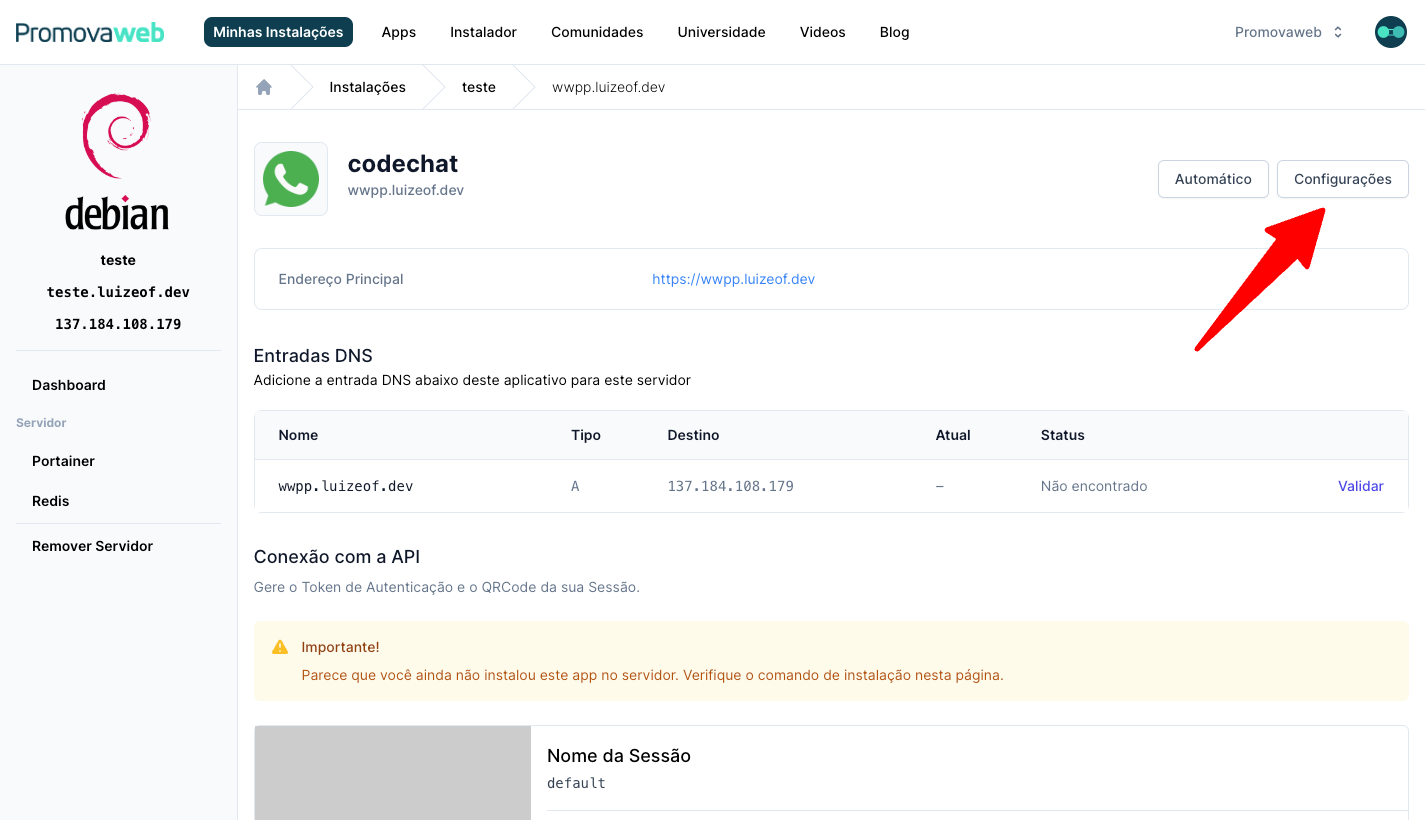Click the Destino cell 137.184.108.179
1425x820 pixels.
pos(730,486)
